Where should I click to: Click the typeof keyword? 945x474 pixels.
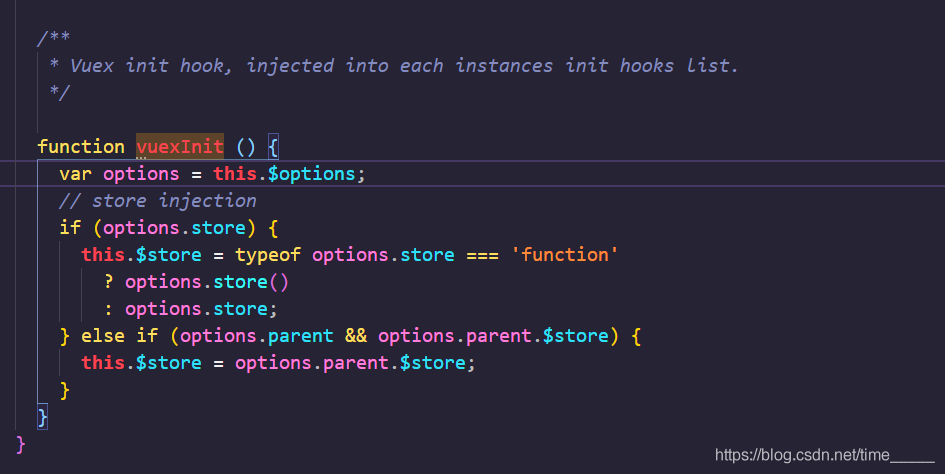pos(268,255)
